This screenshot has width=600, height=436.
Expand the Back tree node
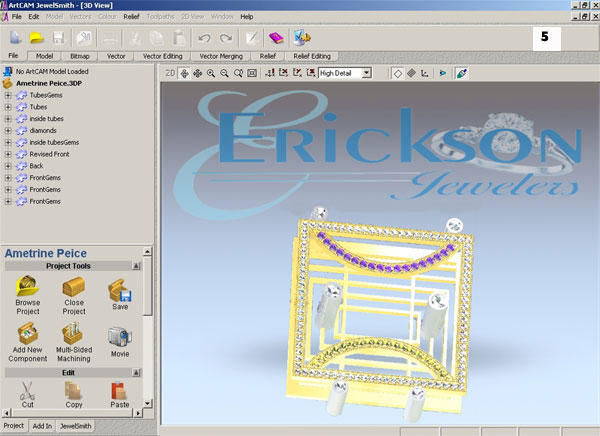[x=8, y=167]
